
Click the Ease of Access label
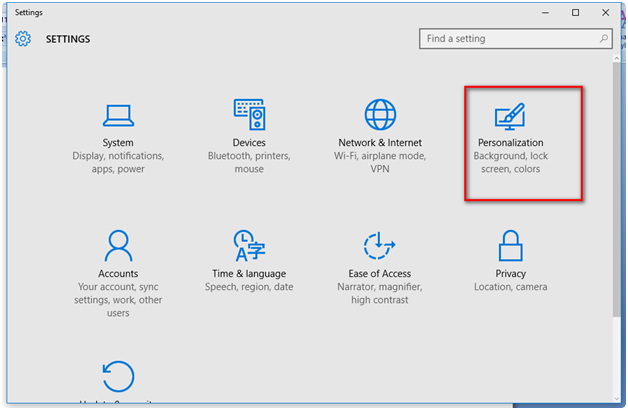point(380,273)
